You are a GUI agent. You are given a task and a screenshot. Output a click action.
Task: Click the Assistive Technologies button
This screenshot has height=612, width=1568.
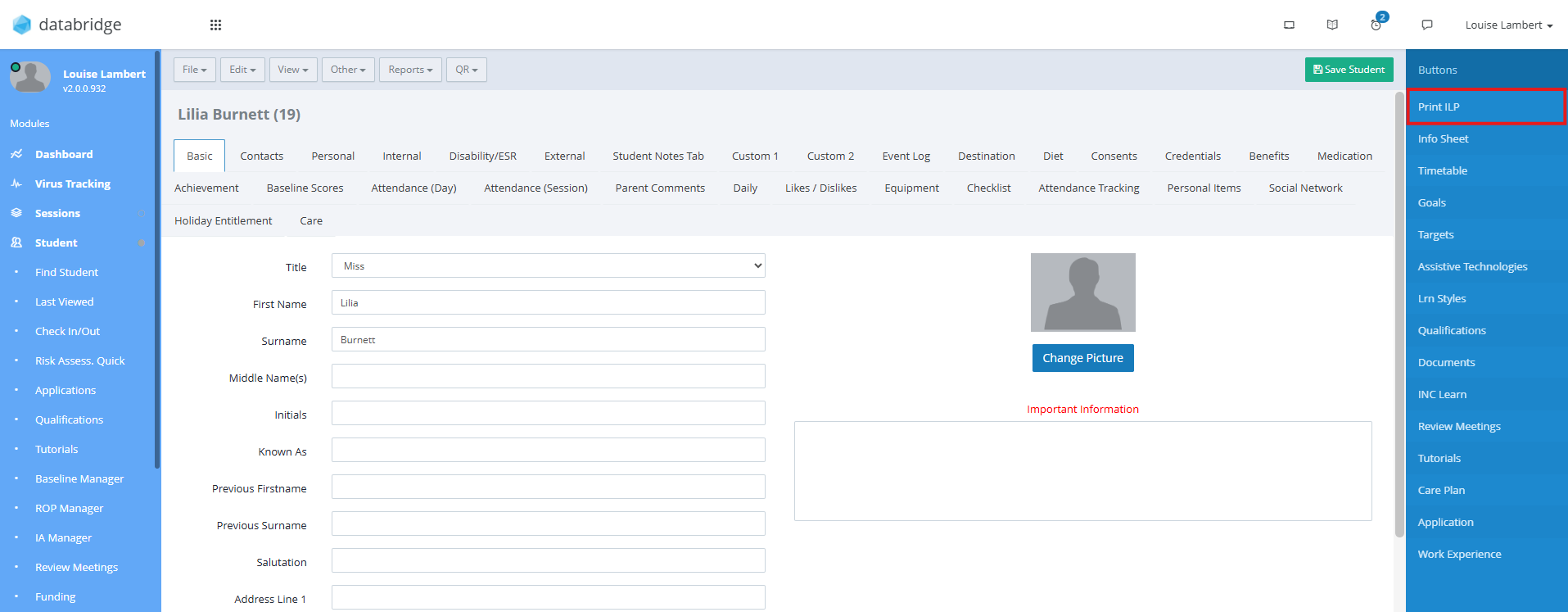(1486, 266)
